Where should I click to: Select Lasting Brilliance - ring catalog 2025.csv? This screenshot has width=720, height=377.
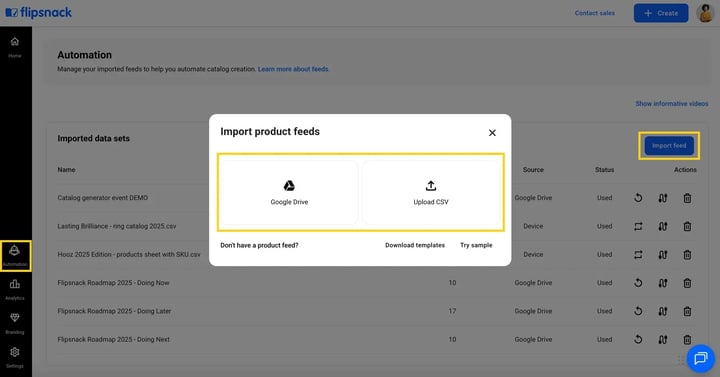[117, 226]
